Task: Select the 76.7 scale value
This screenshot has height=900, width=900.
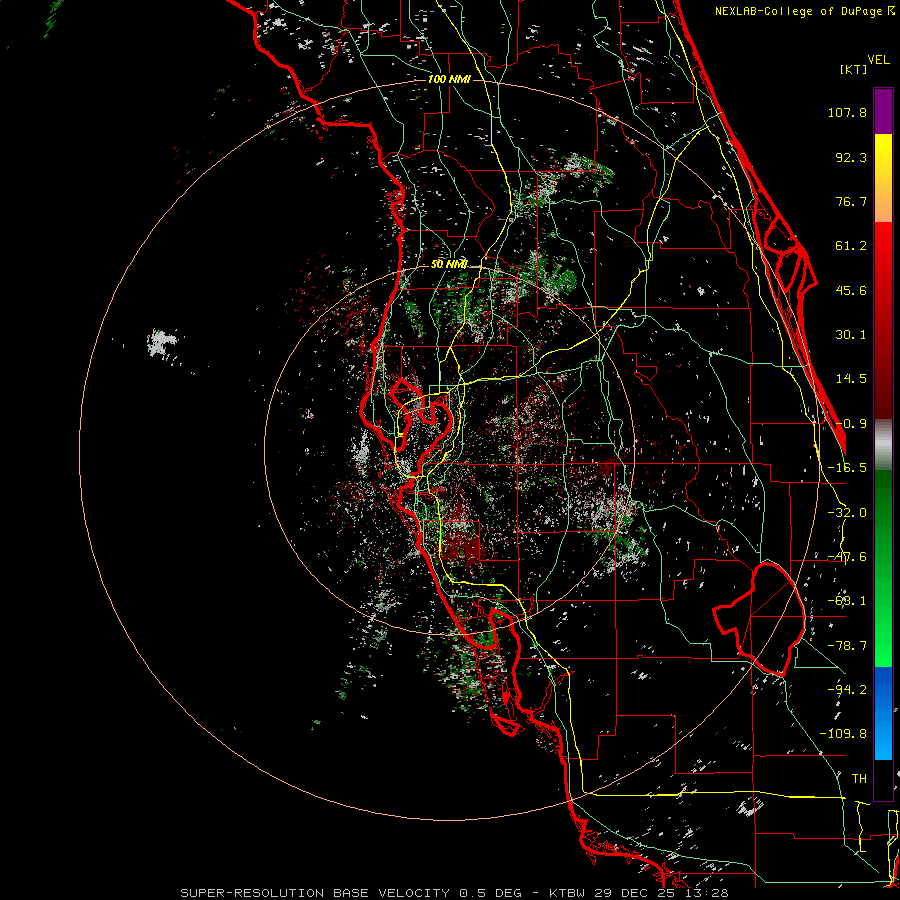Action: 851,201
